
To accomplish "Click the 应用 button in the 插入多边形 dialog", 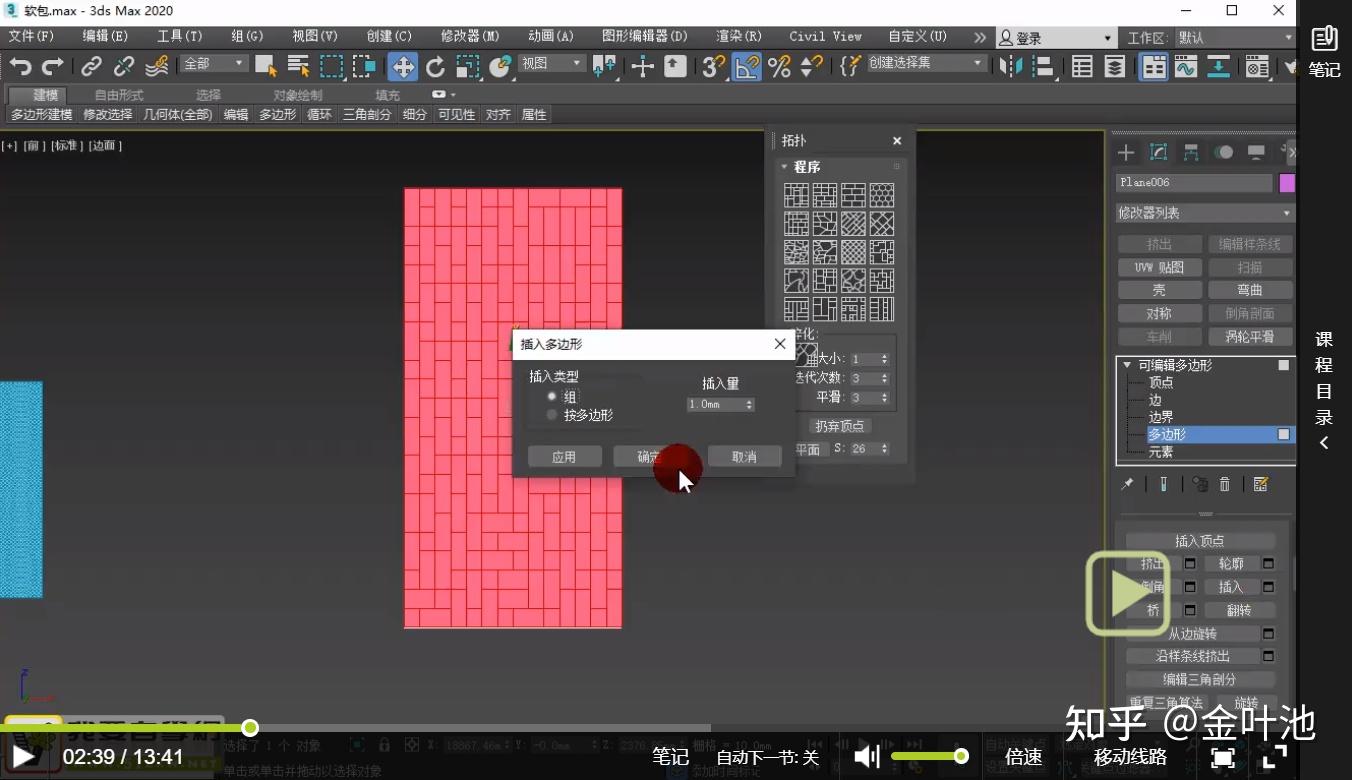I will point(564,456).
